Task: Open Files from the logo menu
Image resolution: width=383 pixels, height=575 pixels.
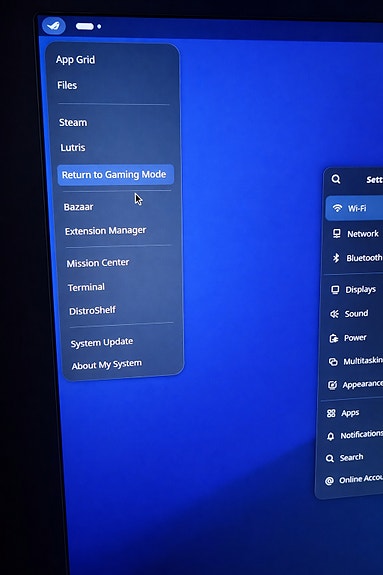Action: pyautogui.click(x=67, y=85)
